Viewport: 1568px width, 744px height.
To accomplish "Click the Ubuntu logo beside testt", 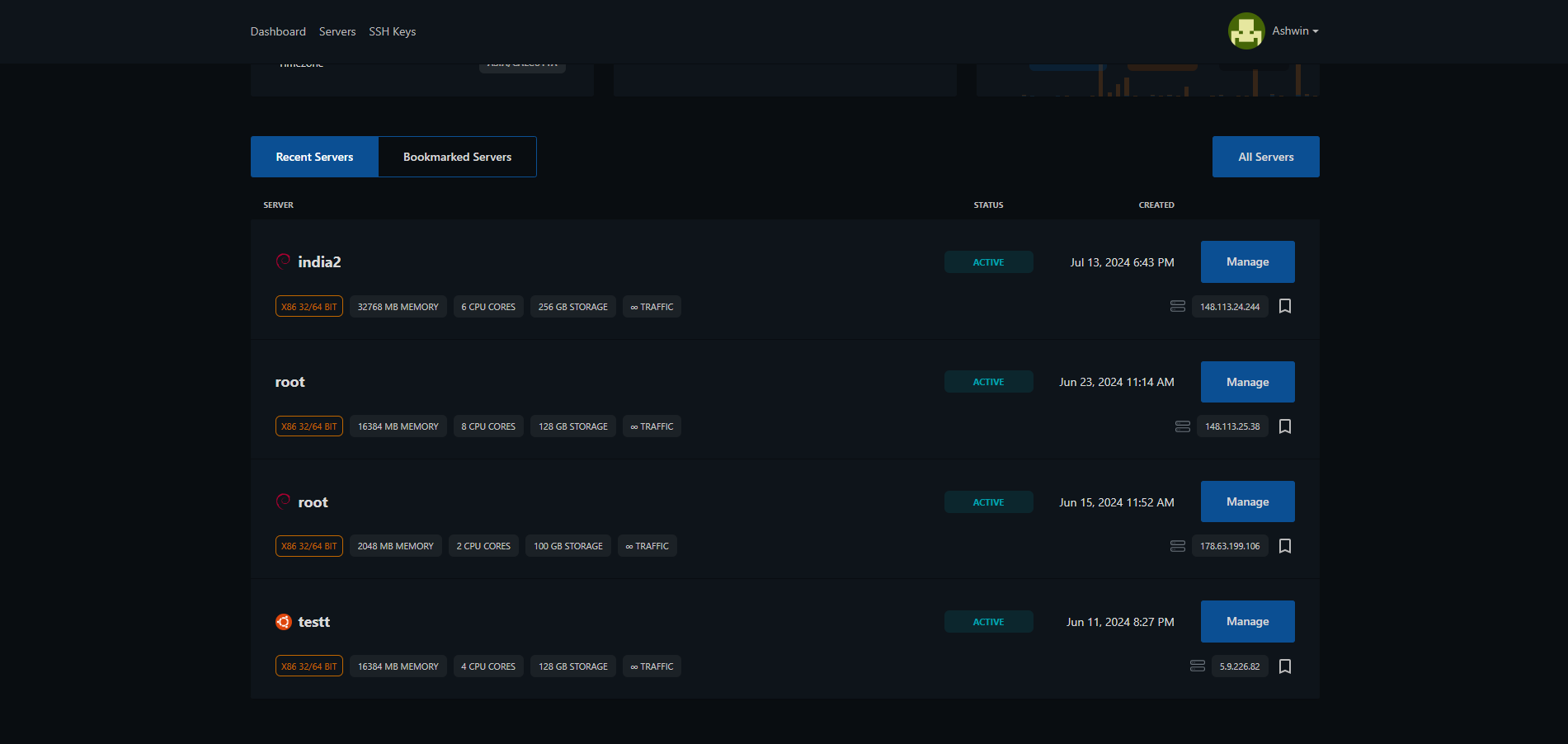I will pos(283,622).
